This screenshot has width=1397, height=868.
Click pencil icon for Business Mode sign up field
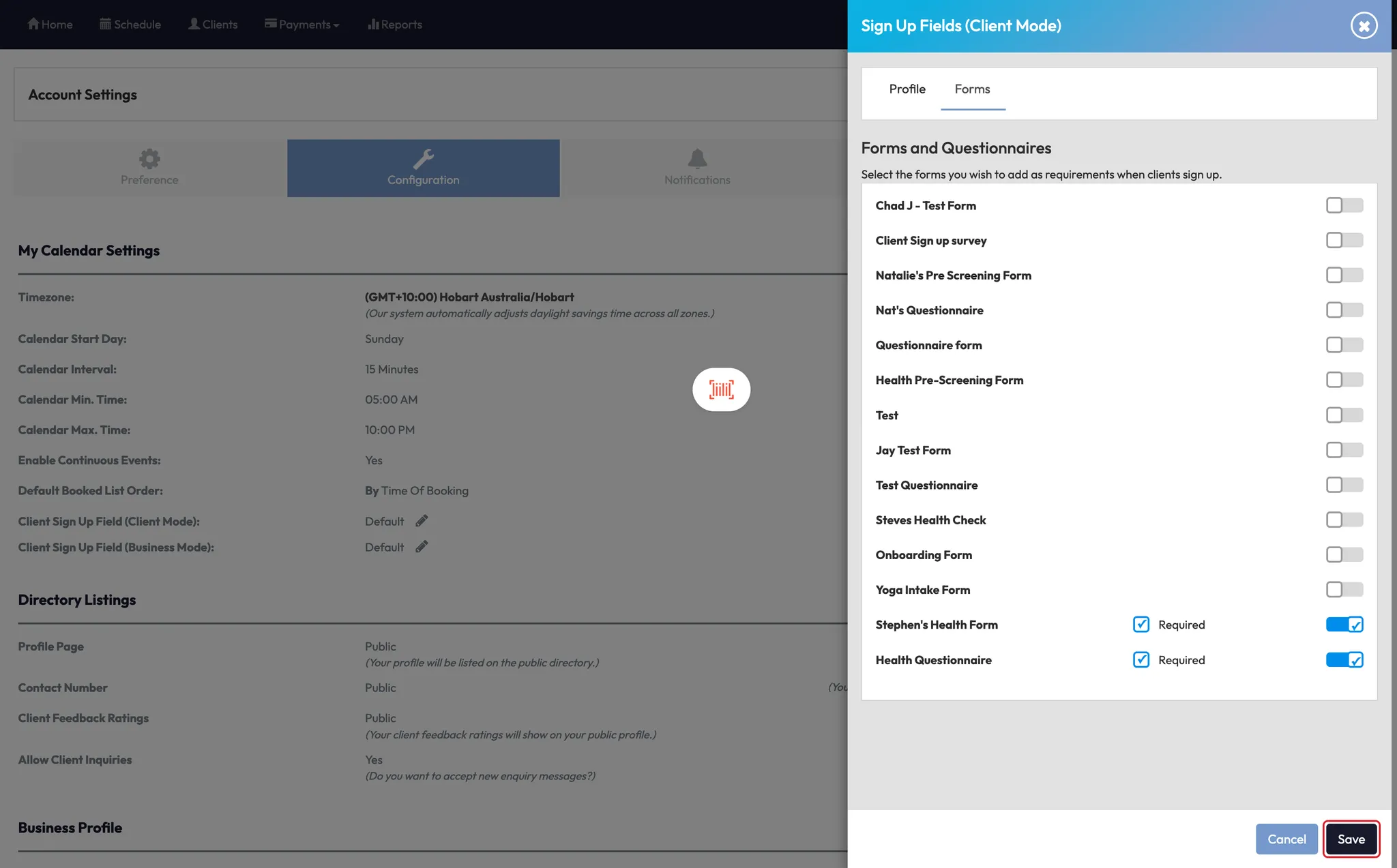pos(422,547)
